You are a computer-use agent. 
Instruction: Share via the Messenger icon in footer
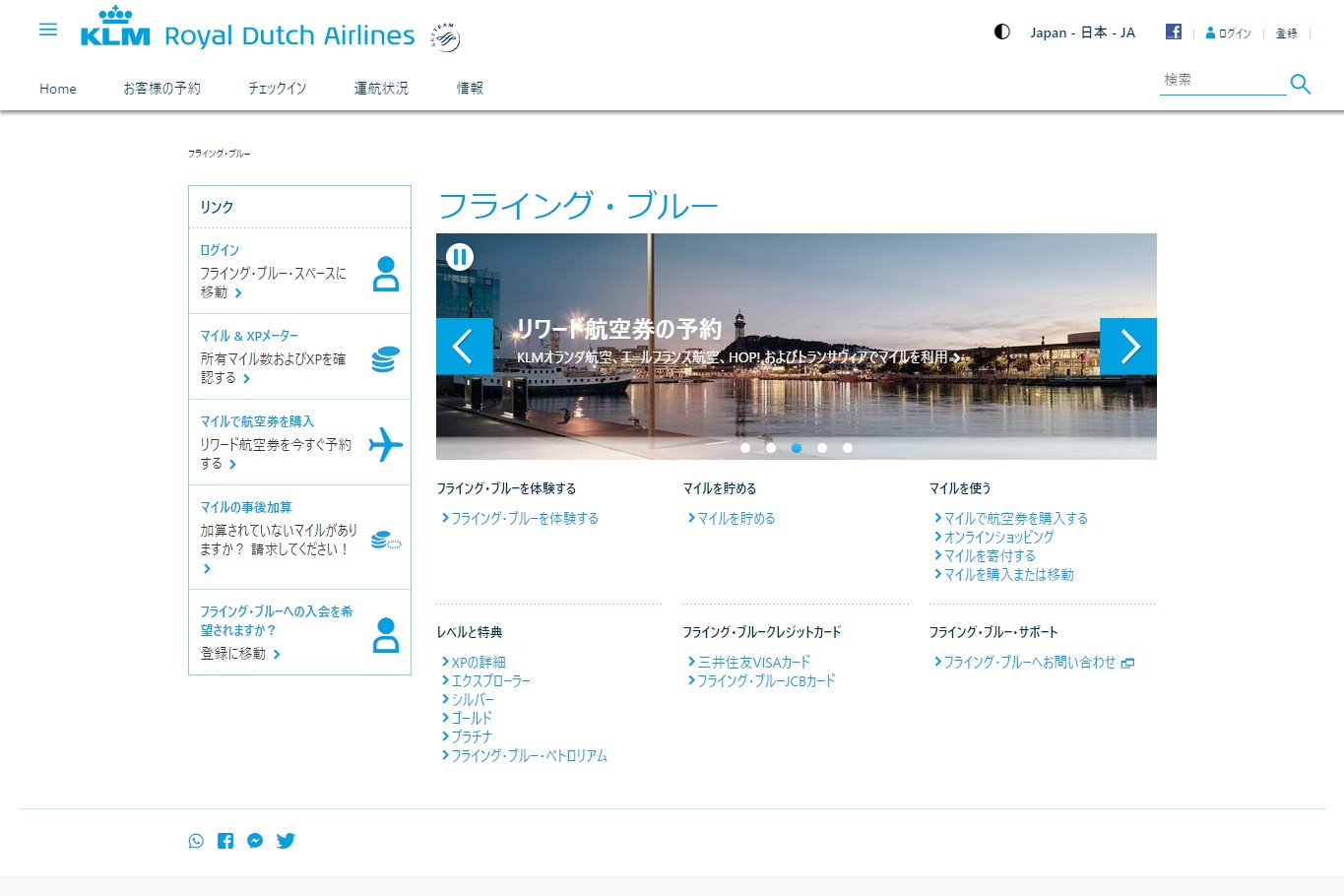pyautogui.click(x=255, y=841)
